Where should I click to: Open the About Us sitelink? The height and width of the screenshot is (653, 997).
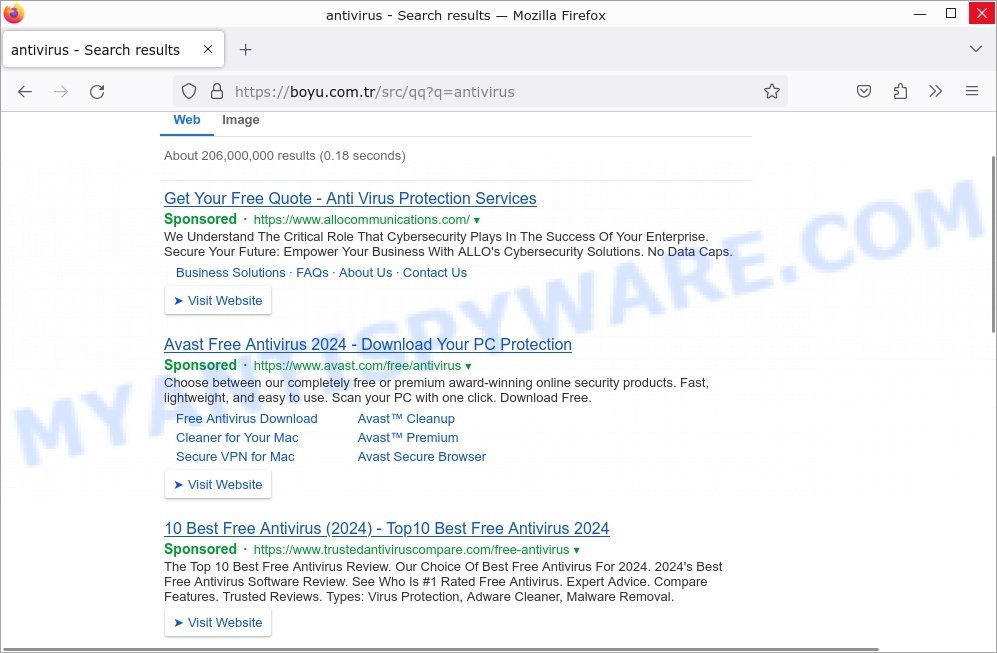click(366, 273)
